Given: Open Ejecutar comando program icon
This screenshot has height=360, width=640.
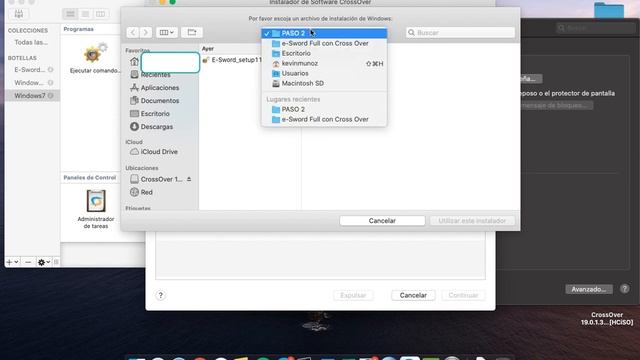Looking at the screenshot, I should (95, 58).
